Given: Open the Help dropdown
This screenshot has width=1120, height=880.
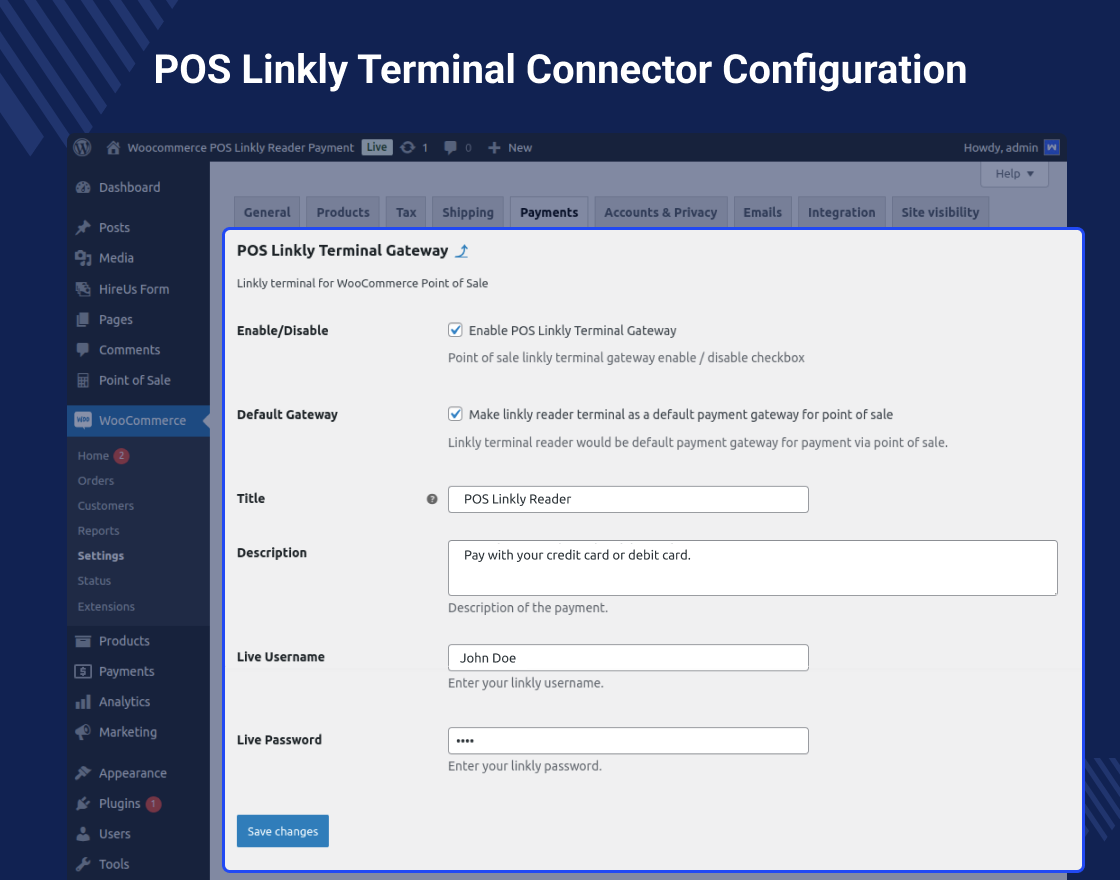Looking at the screenshot, I should point(1013,173).
